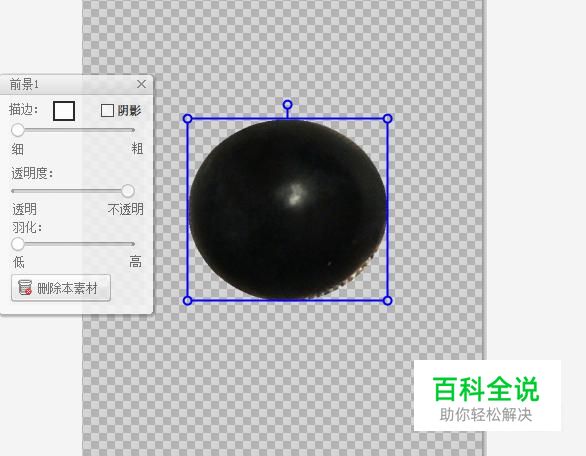The image size is (586, 456).
Task: Open the 描边 stroke color swatch
Action: [64, 111]
